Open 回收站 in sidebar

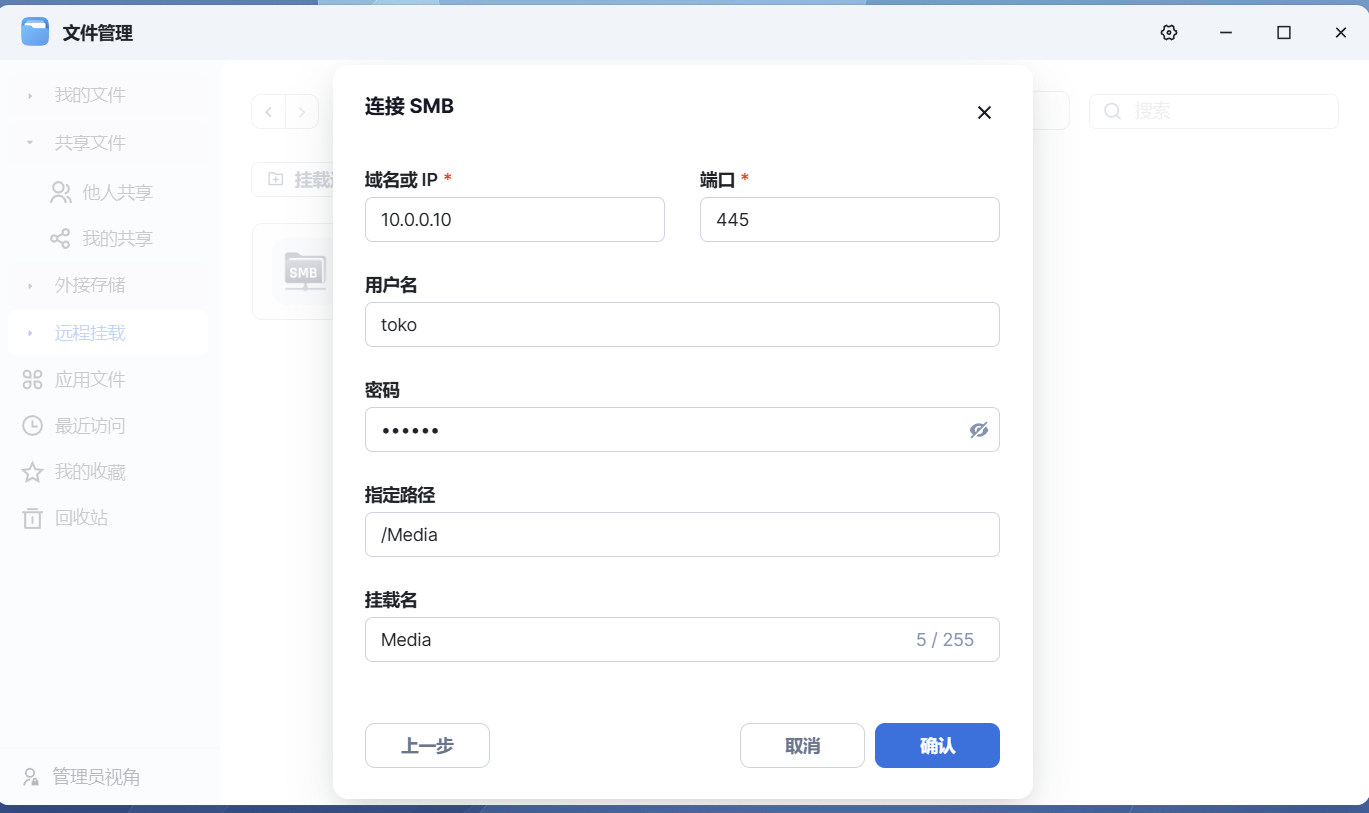click(x=81, y=518)
